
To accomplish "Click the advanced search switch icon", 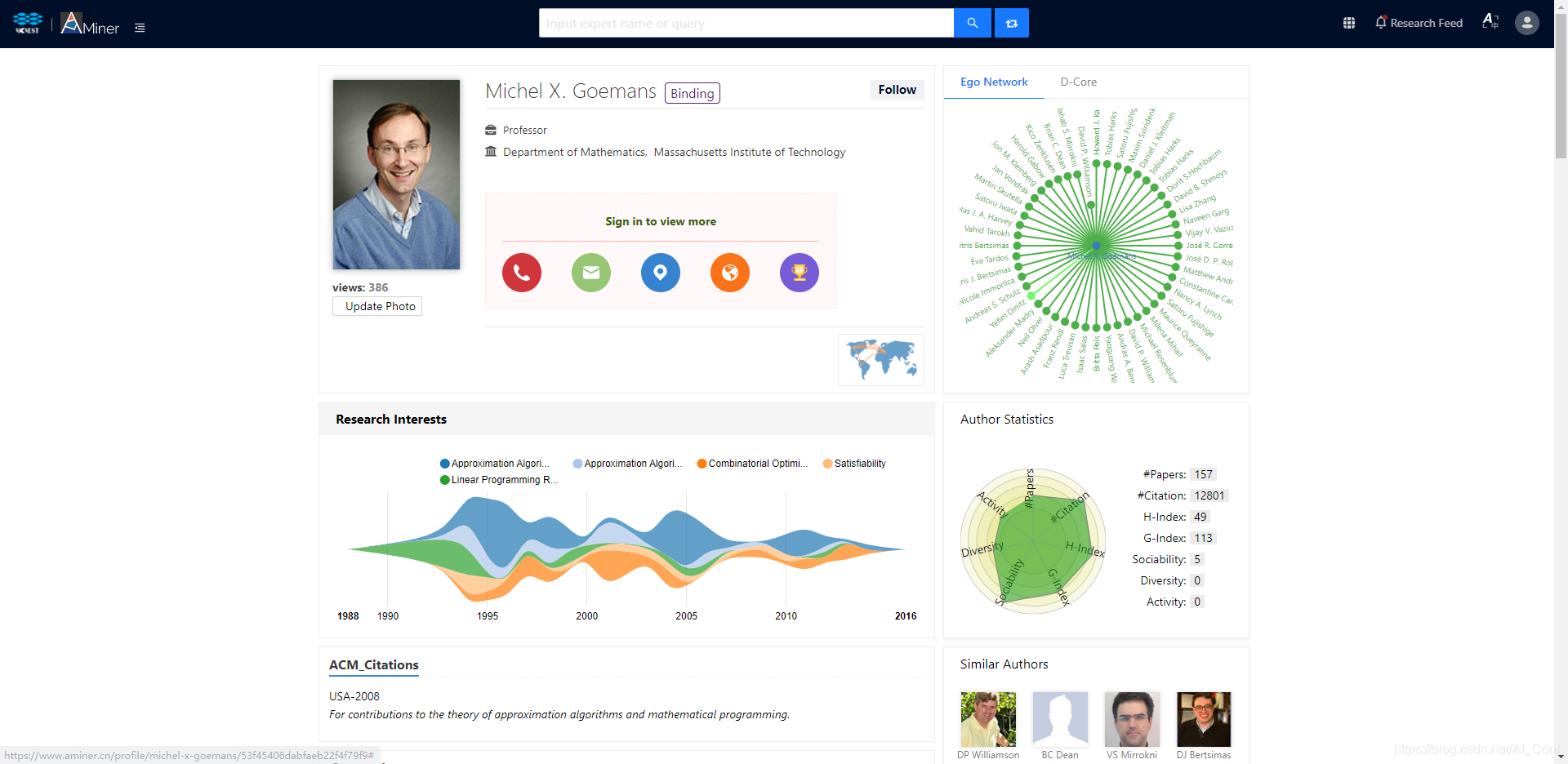I will 1011,23.
